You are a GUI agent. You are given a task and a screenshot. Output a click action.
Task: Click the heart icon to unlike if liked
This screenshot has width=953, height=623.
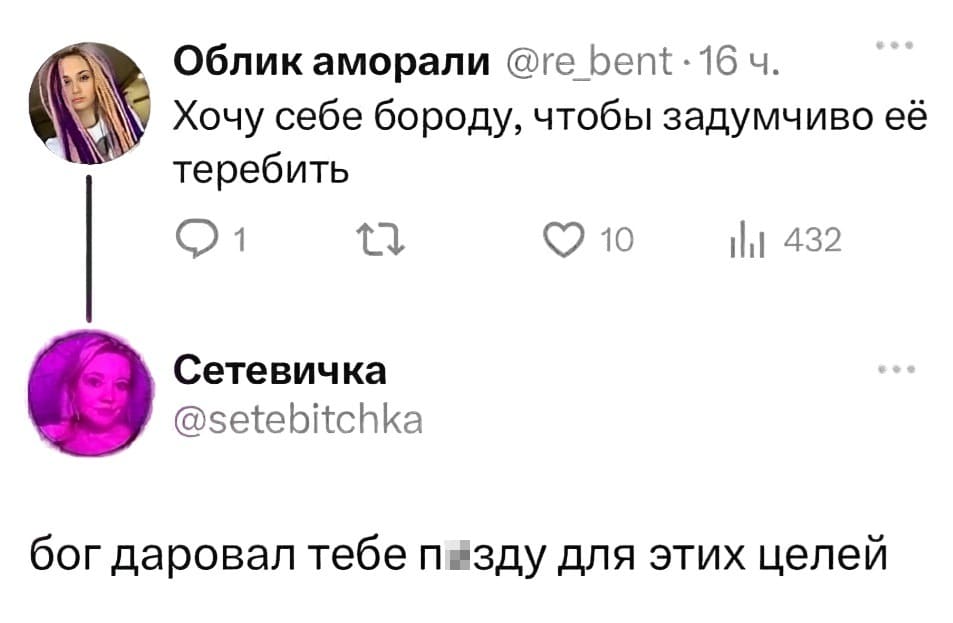565,237
